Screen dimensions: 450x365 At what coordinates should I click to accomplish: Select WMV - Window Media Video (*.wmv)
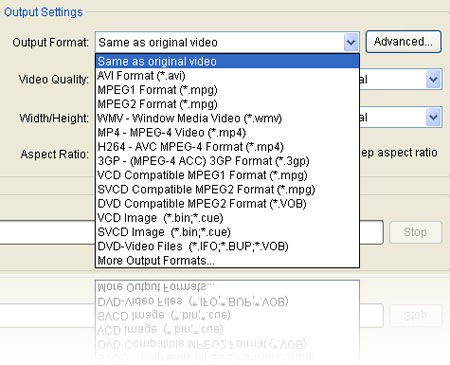point(227,118)
